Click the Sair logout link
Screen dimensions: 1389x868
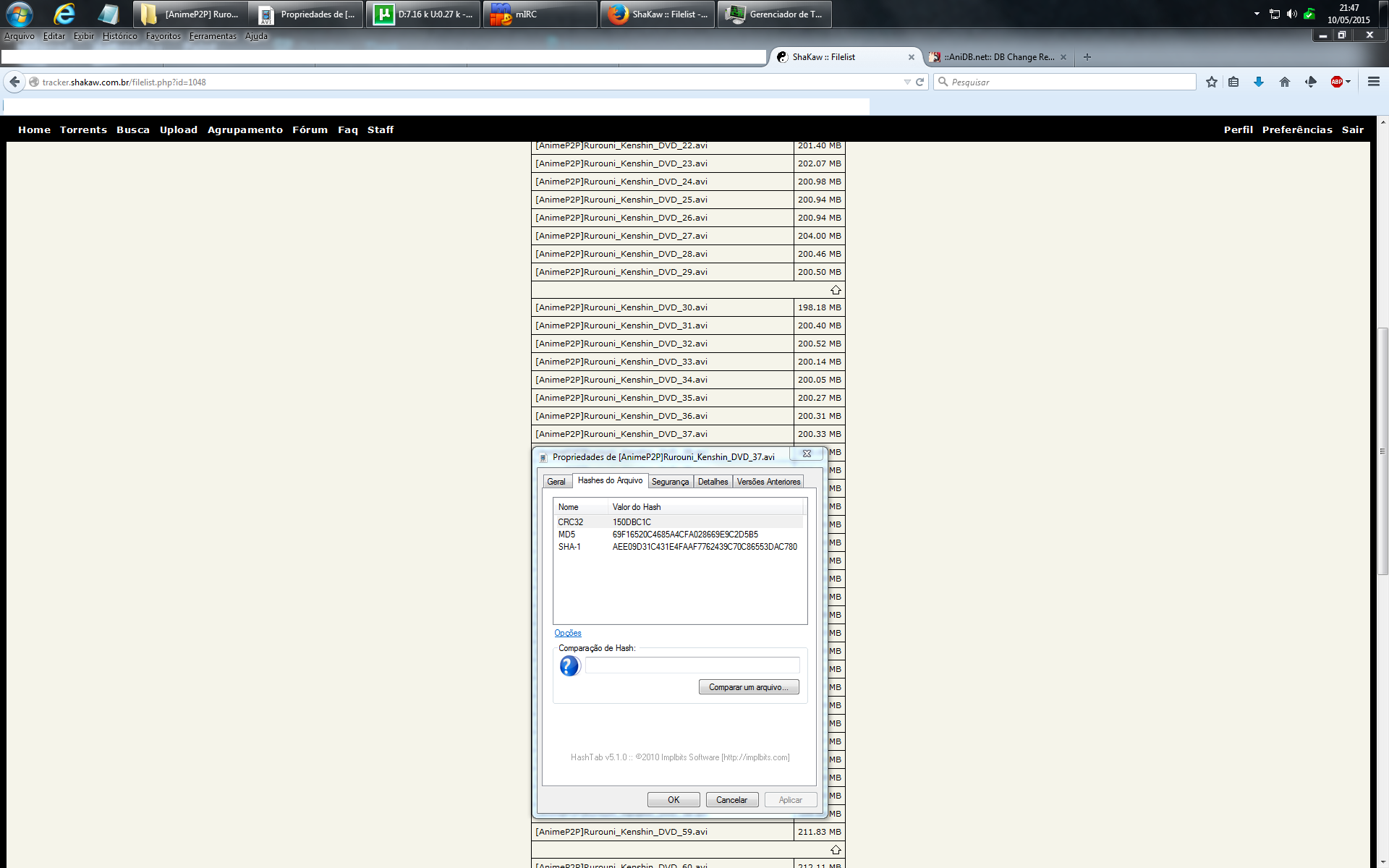pos(1352,130)
